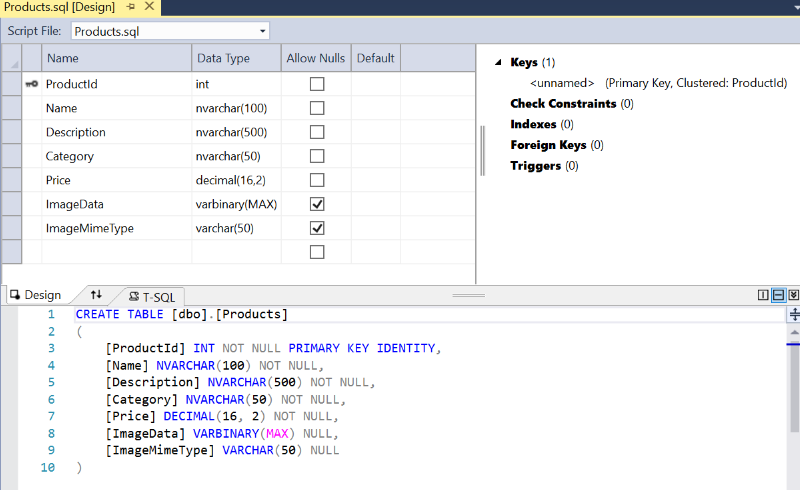Viewport: 800px width, 490px height.
Task: Click the ImageMimeType name cell
Action: [116, 228]
